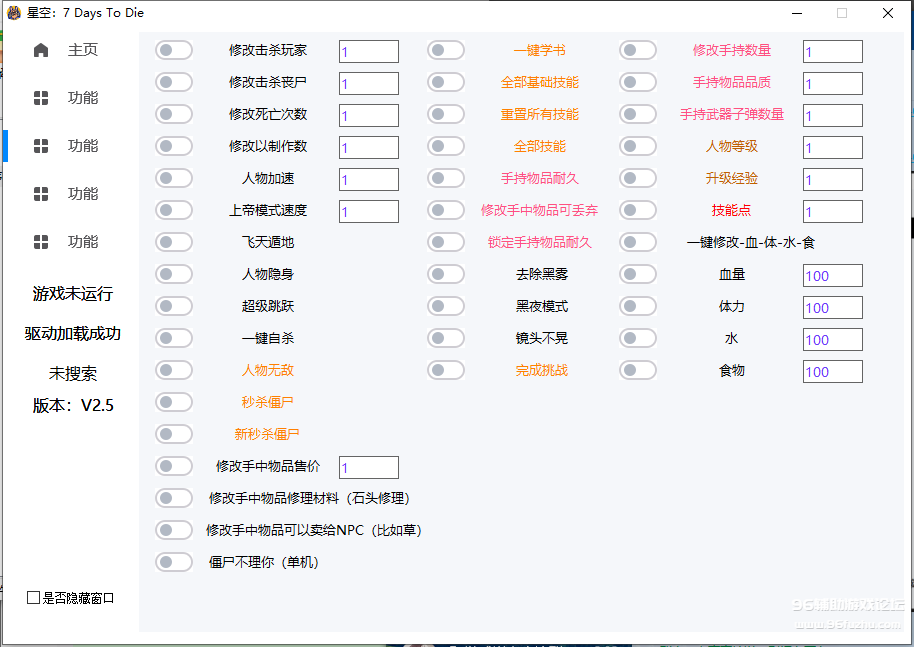Turn on the 食物 switch
Image resolution: width=914 pixels, height=647 pixels.
tap(638, 370)
